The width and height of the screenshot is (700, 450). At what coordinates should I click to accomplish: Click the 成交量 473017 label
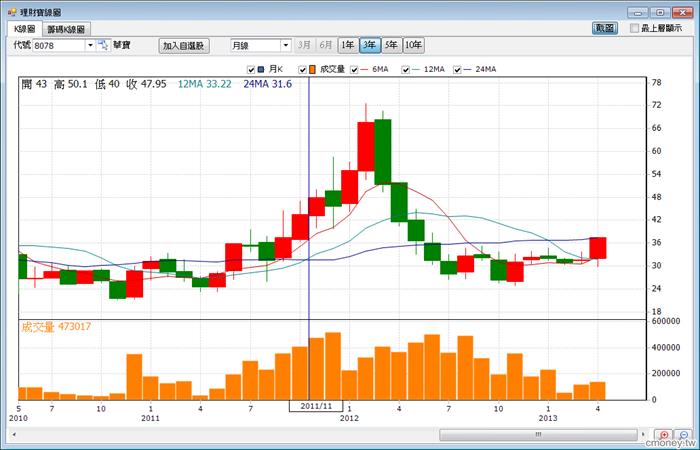[56, 327]
